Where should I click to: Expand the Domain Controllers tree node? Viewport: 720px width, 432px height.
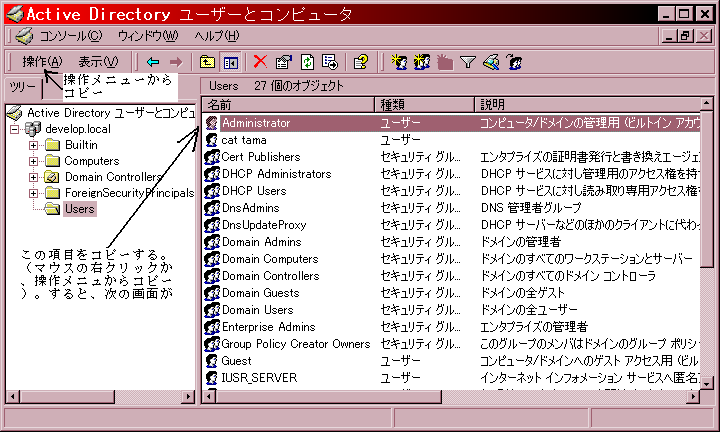pos(33,177)
